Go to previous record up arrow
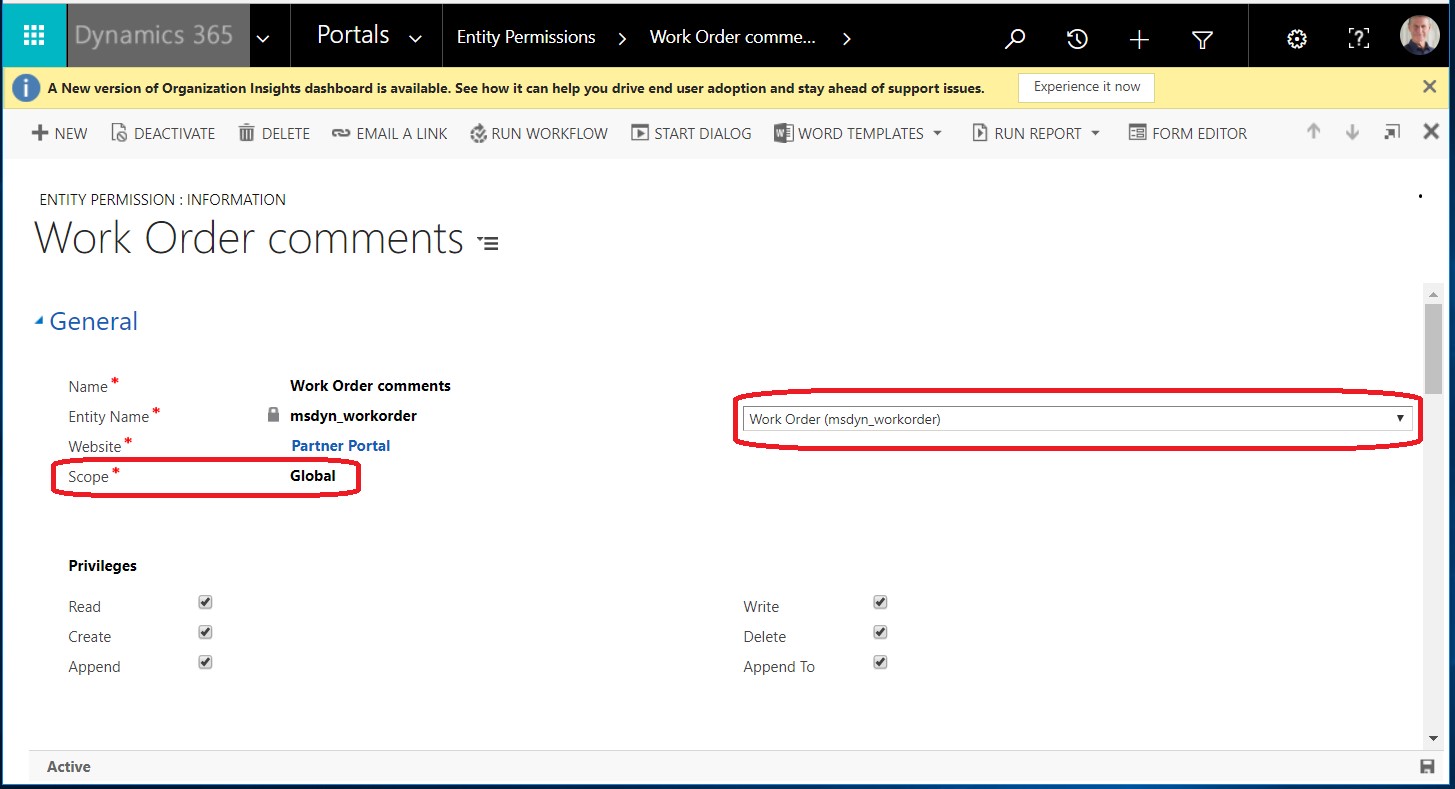The height and width of the screenshot is (789, 1455). 1314,132
